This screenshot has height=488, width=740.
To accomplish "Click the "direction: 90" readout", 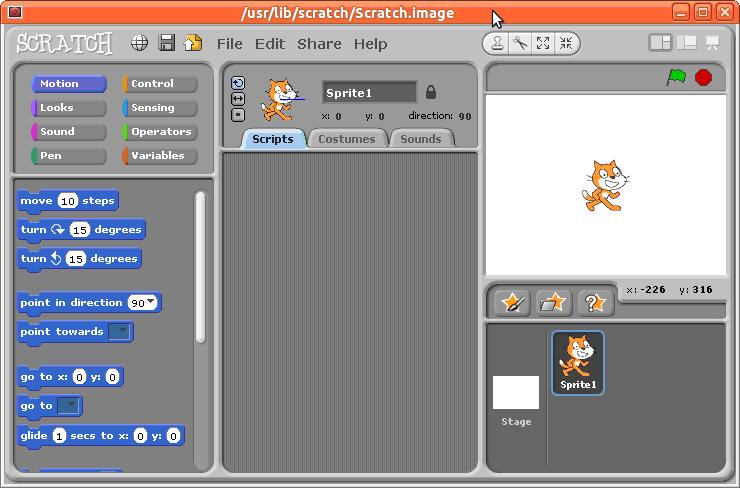I will tap(440, 116).
